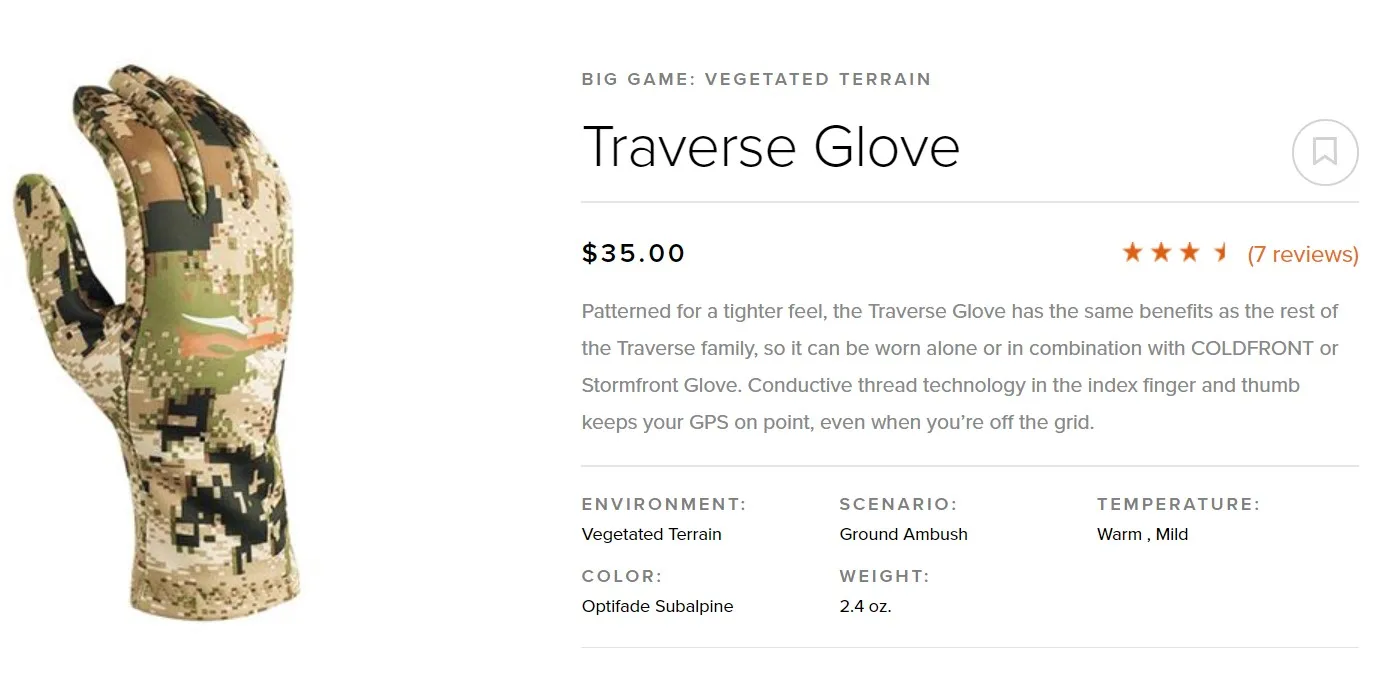Click the SCENARIO heading label
The height and width of the screenshot is (677, 1398).
point(899,504)
